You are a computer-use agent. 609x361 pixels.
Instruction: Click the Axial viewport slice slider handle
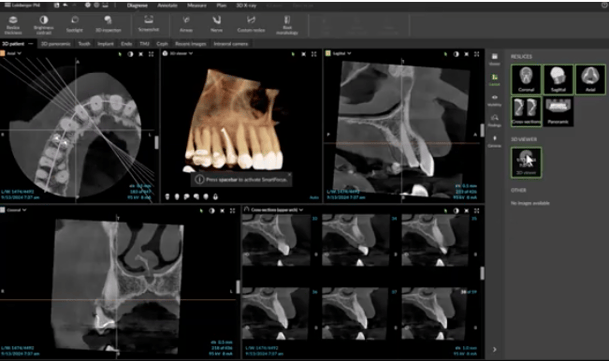[x=157, y=142]
